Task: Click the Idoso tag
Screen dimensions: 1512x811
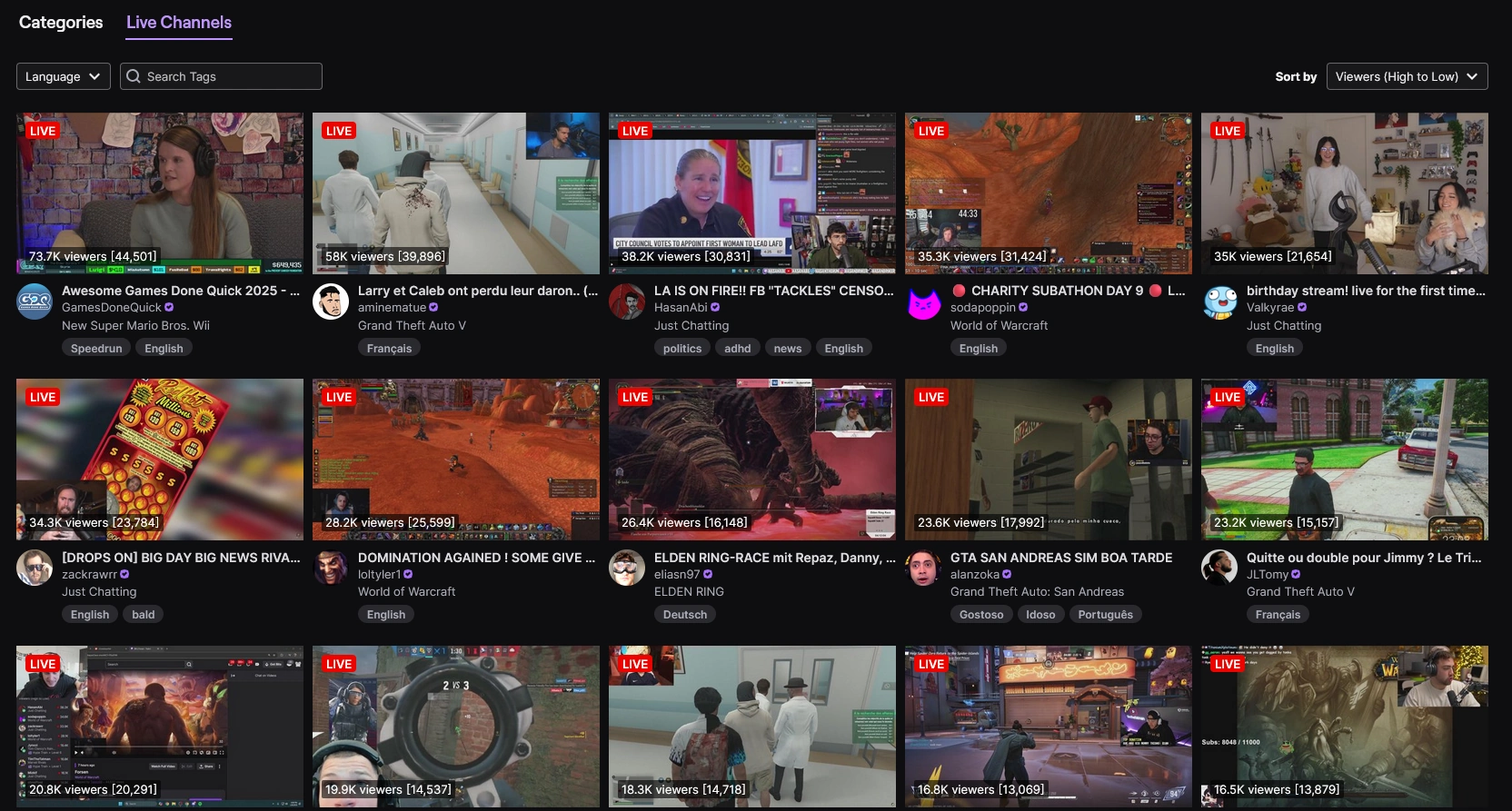Action: [x=1040, y=614]
